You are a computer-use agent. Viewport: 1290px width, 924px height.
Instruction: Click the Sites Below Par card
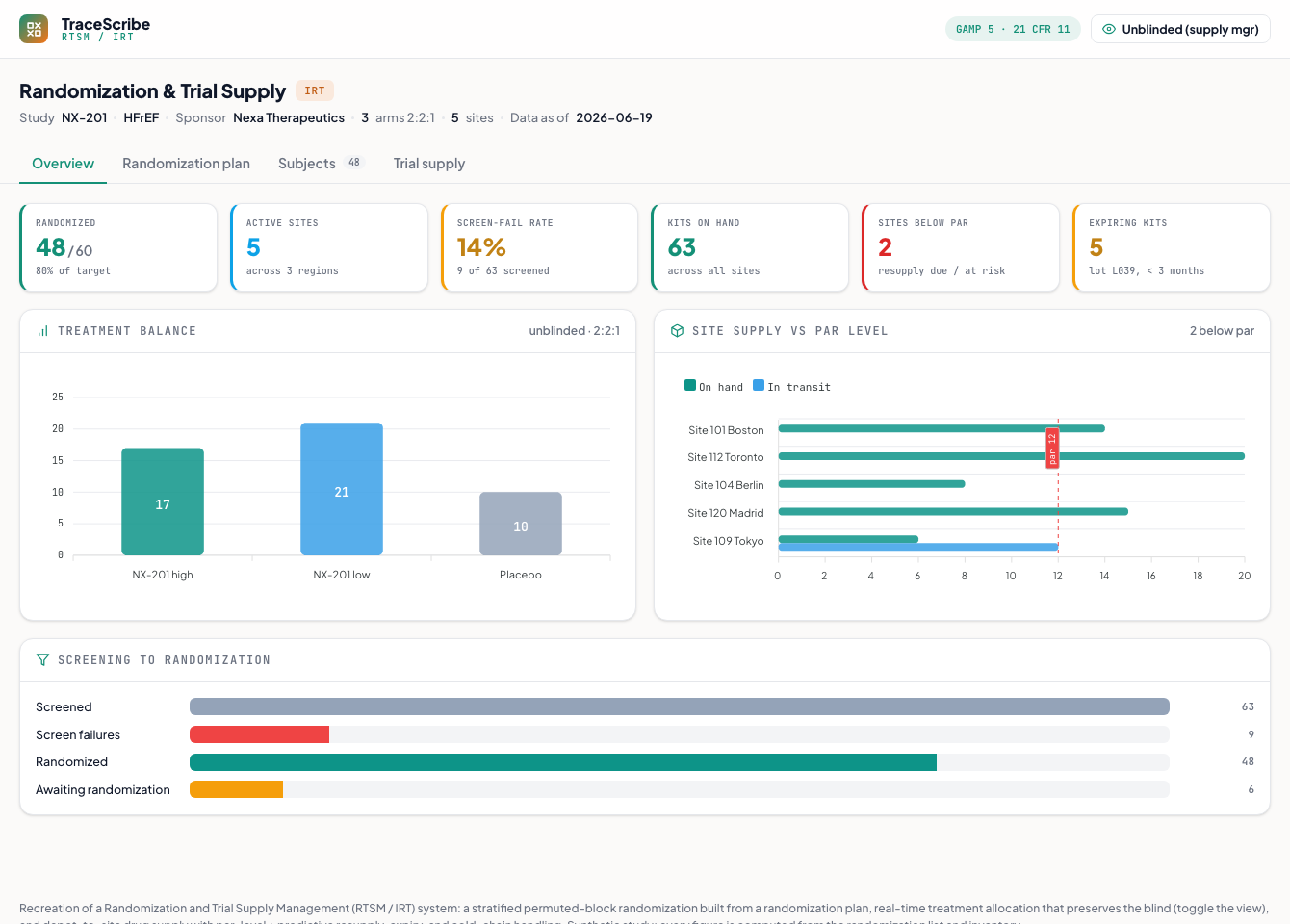(x=961, y=247)
